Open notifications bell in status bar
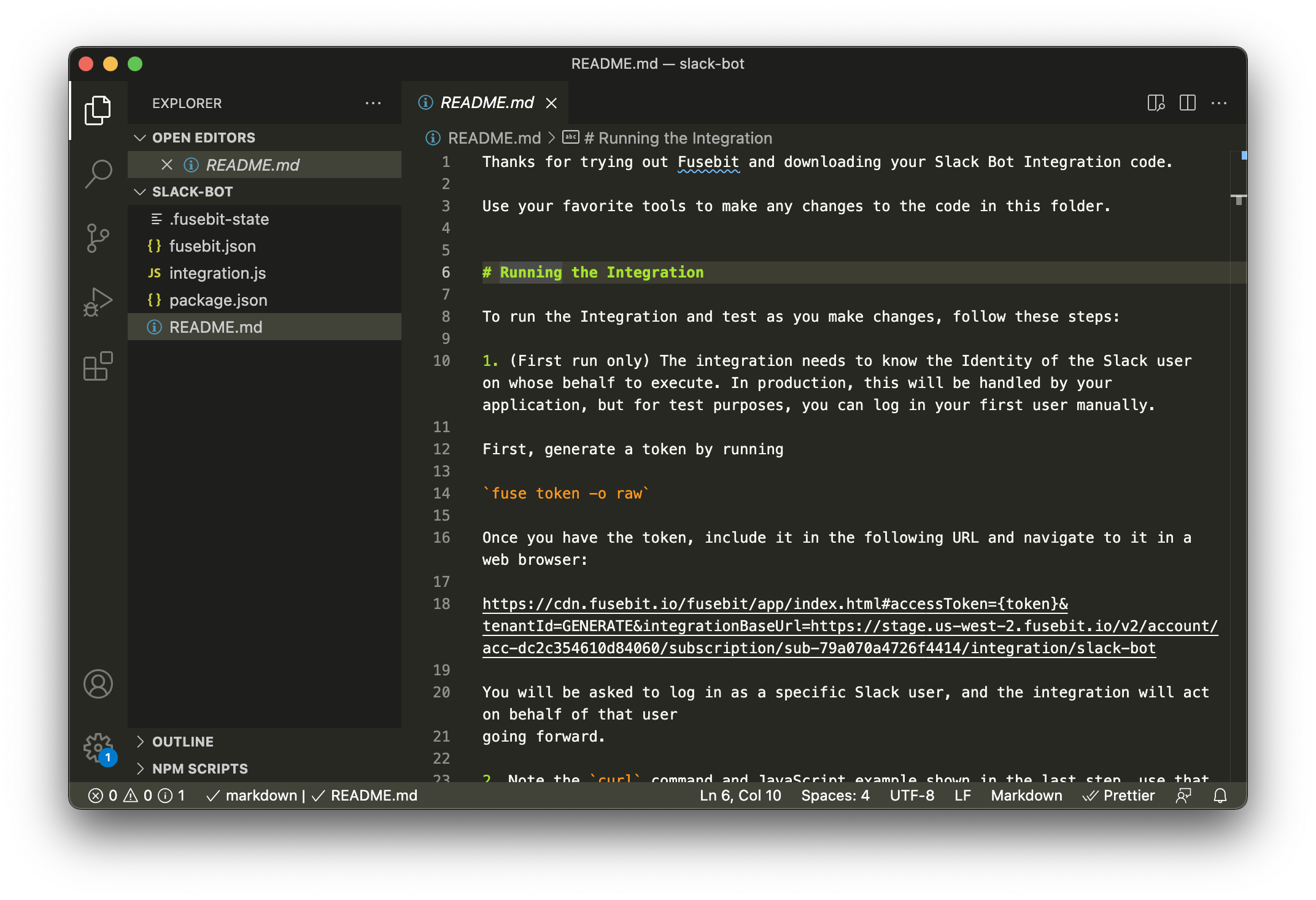Image resolution: width=1316 pixels, height=900 pixels. [1220, 796]
